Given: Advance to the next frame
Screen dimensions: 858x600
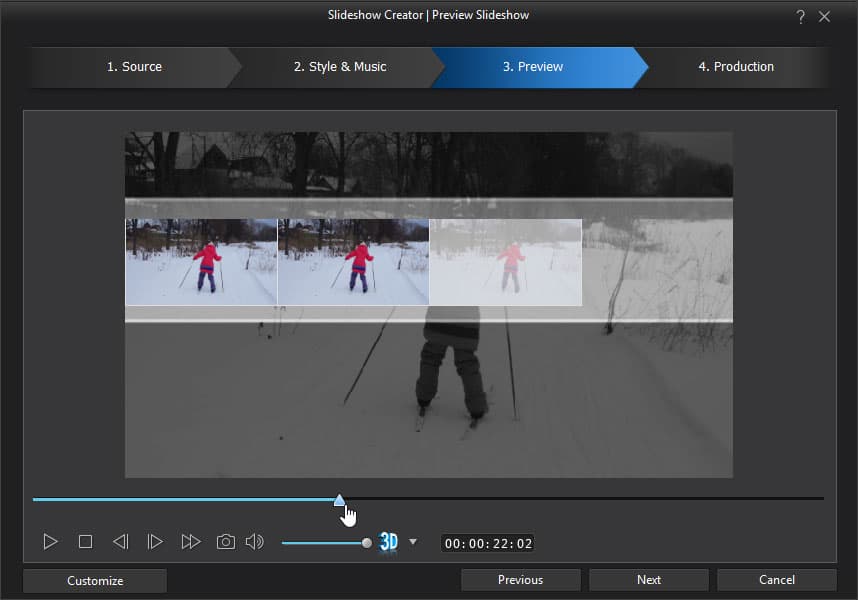Looking at the screenshot, I should pyautogui.click(x=155, y=542).
